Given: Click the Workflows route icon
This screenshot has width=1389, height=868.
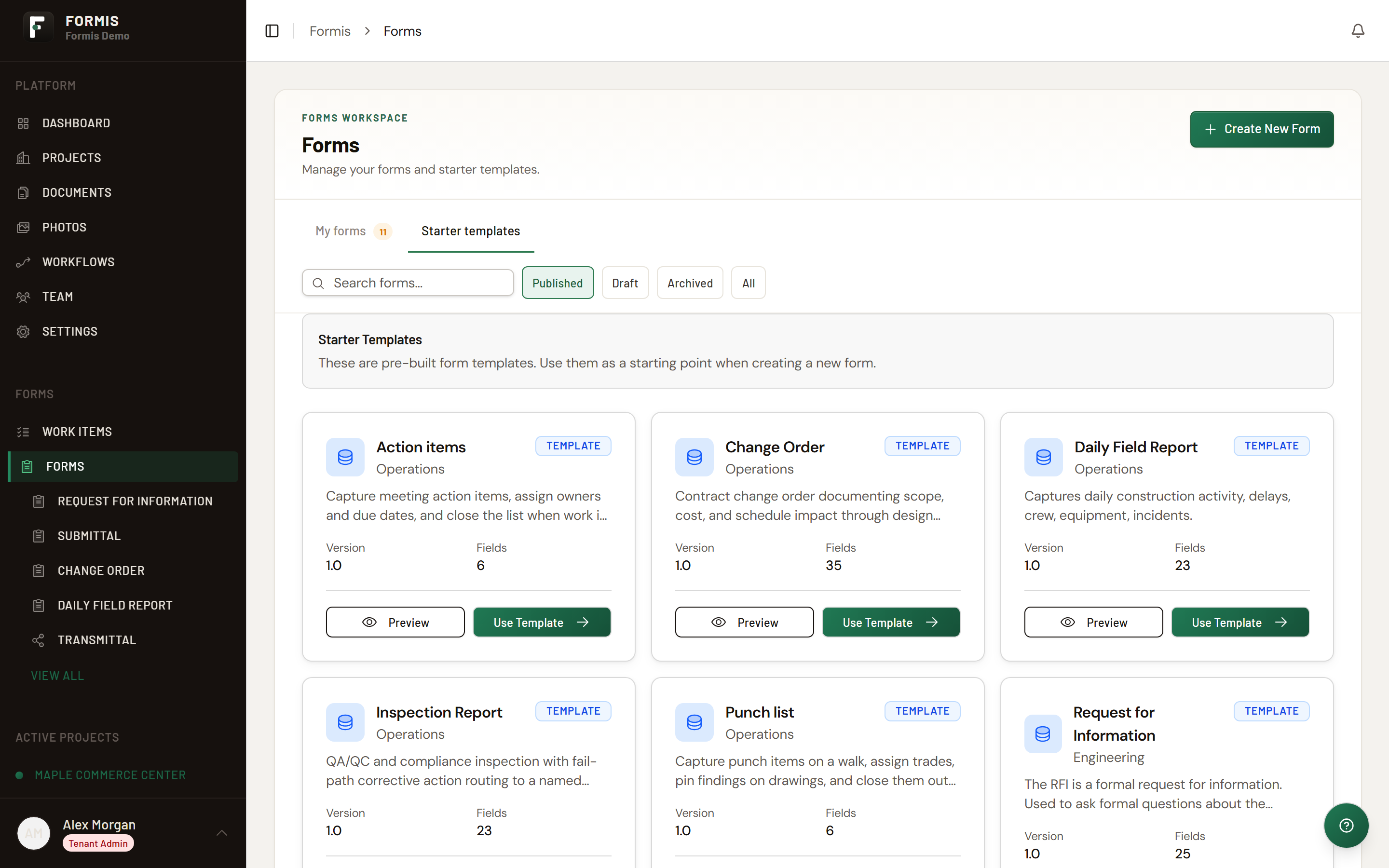Looking at the screenshot, I should pos(23,262).
